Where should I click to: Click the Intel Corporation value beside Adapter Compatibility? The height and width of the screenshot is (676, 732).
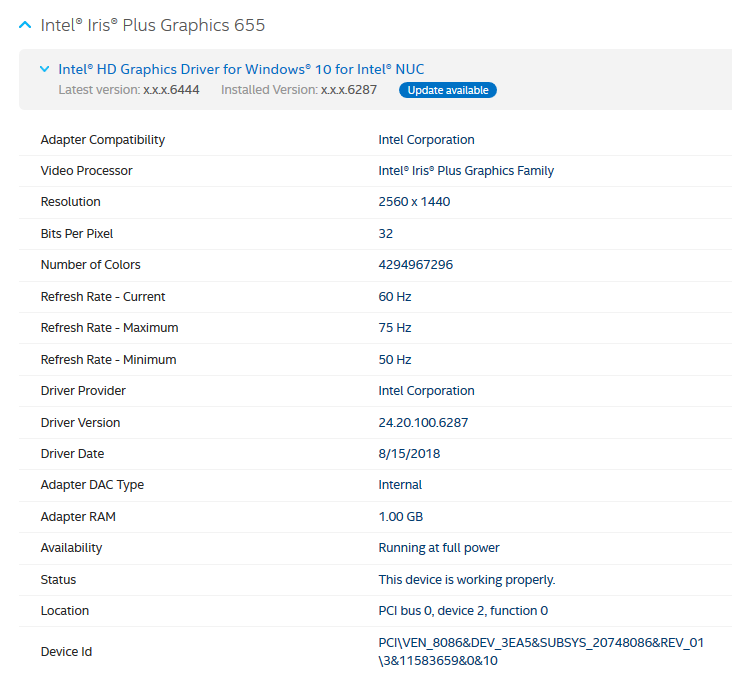click(x=426, y=140)
